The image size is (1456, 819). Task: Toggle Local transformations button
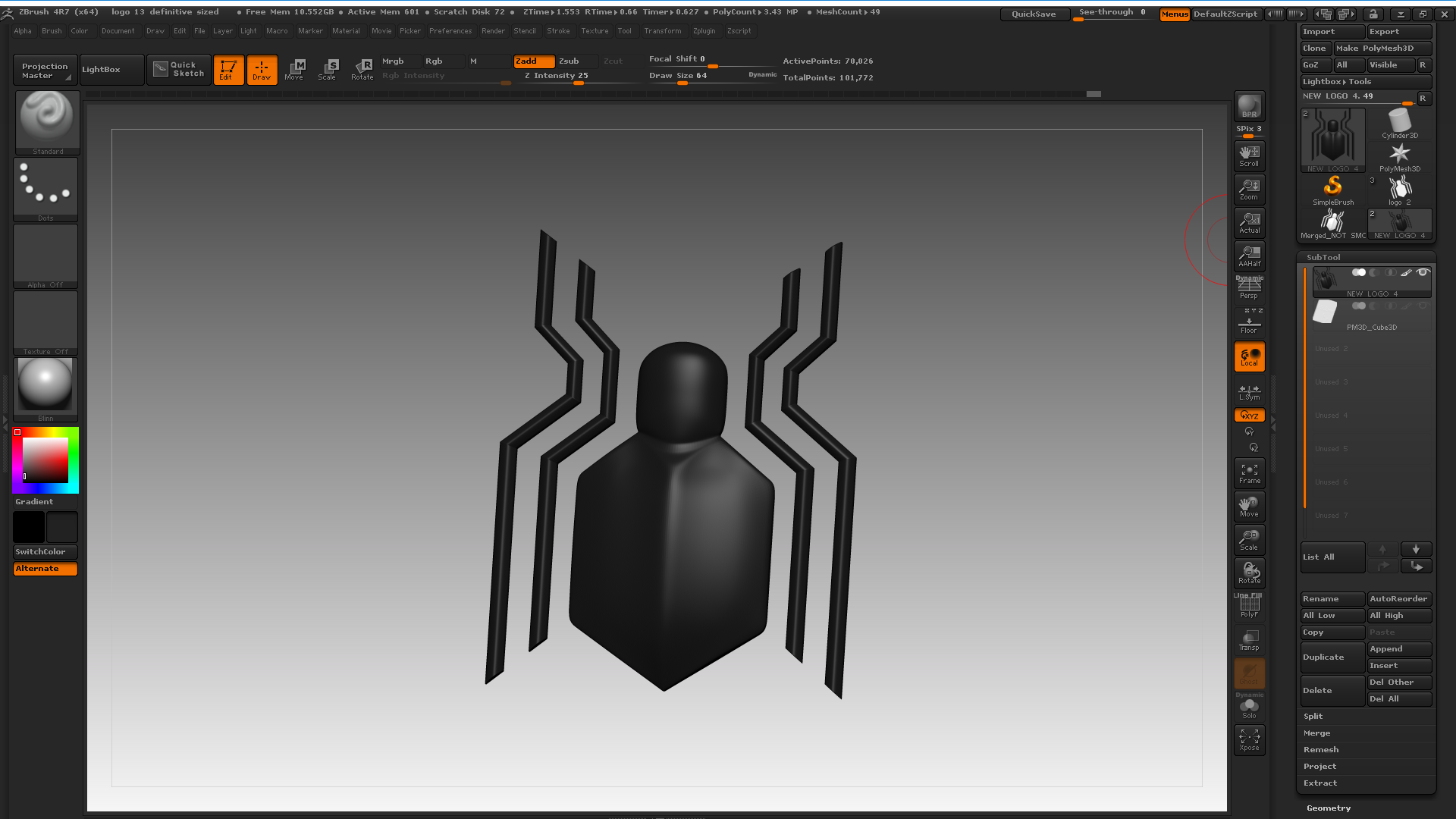click(1249, 356)
